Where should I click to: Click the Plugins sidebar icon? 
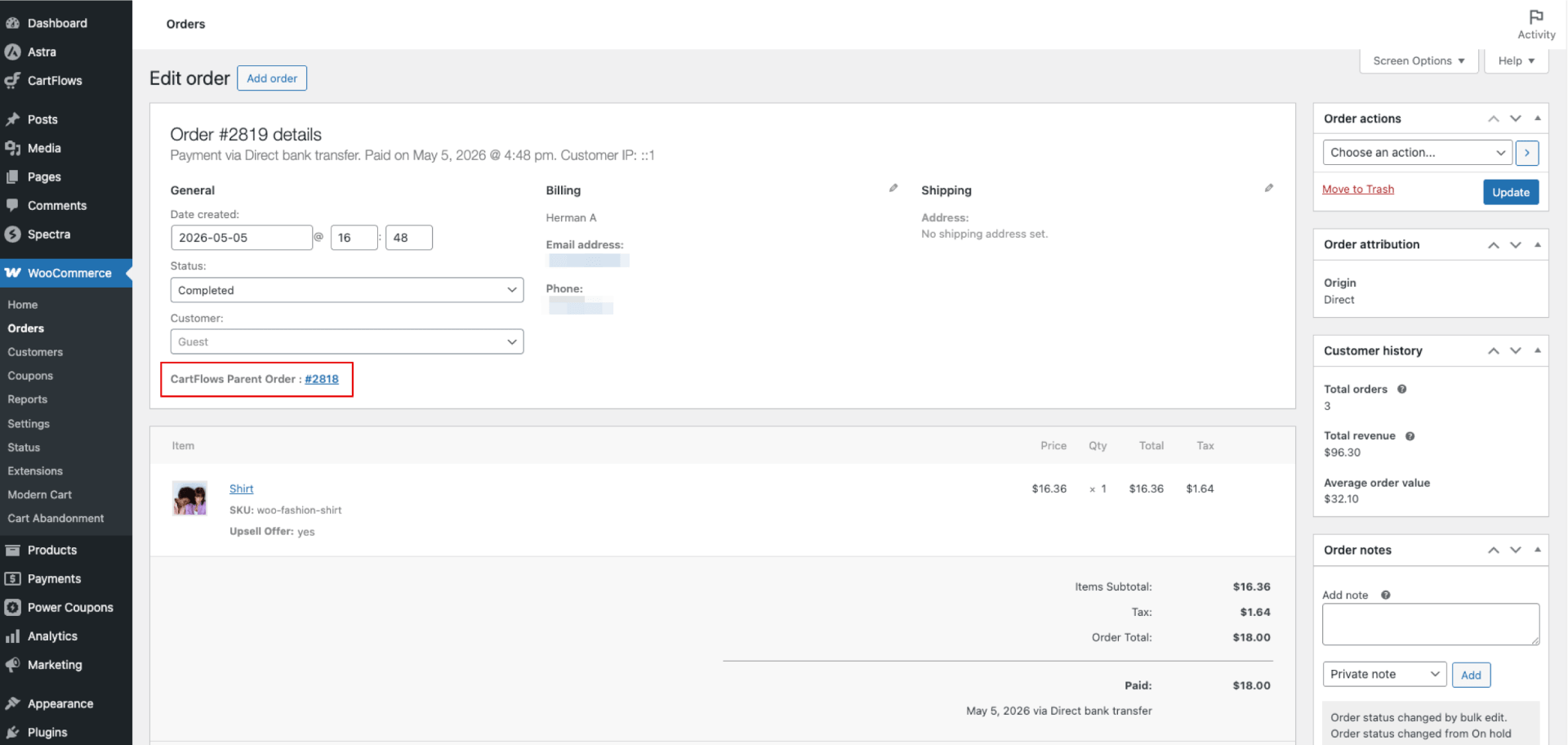pos(12,732)
